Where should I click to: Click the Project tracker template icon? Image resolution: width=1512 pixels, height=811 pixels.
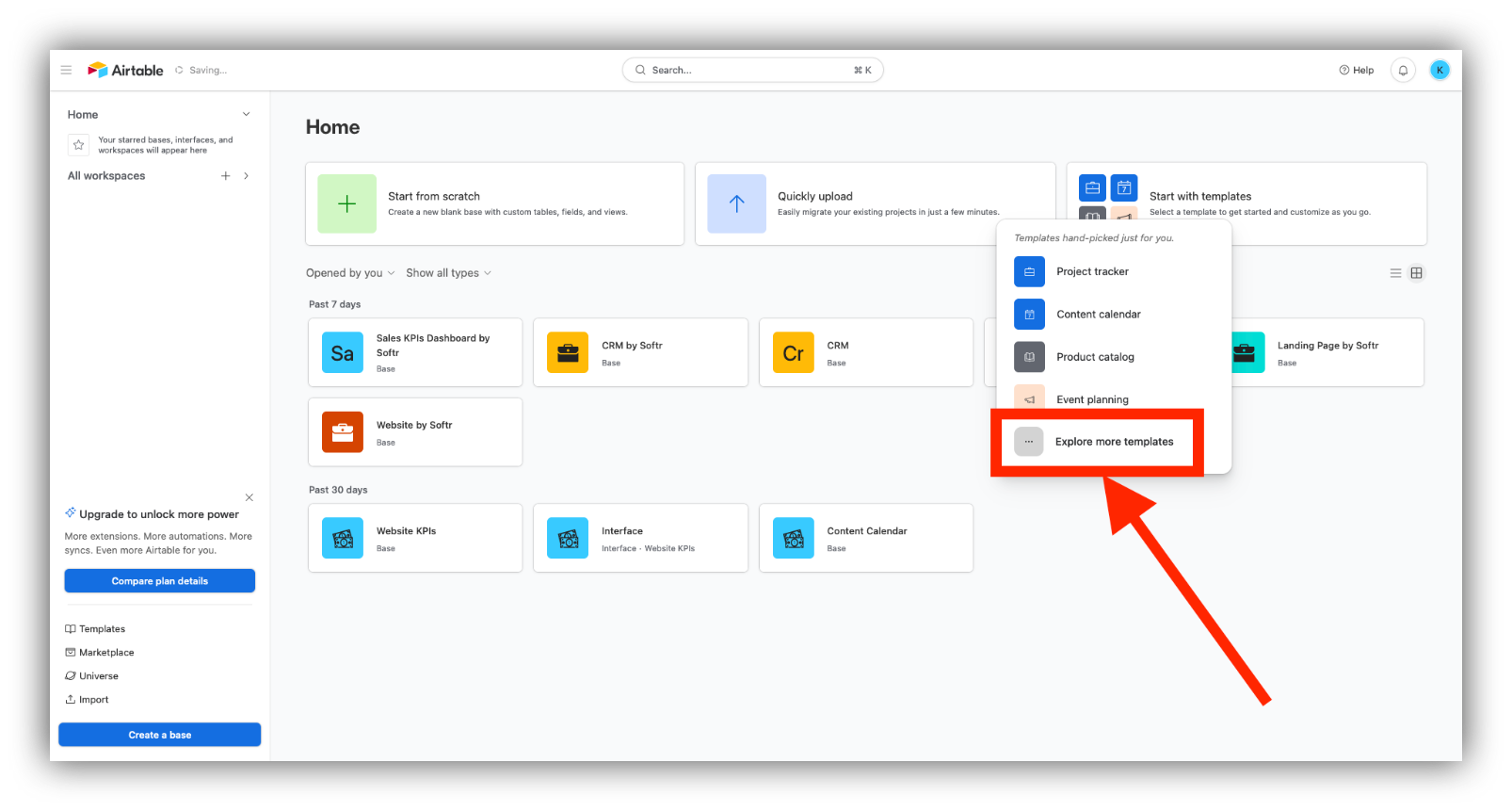1029,271
